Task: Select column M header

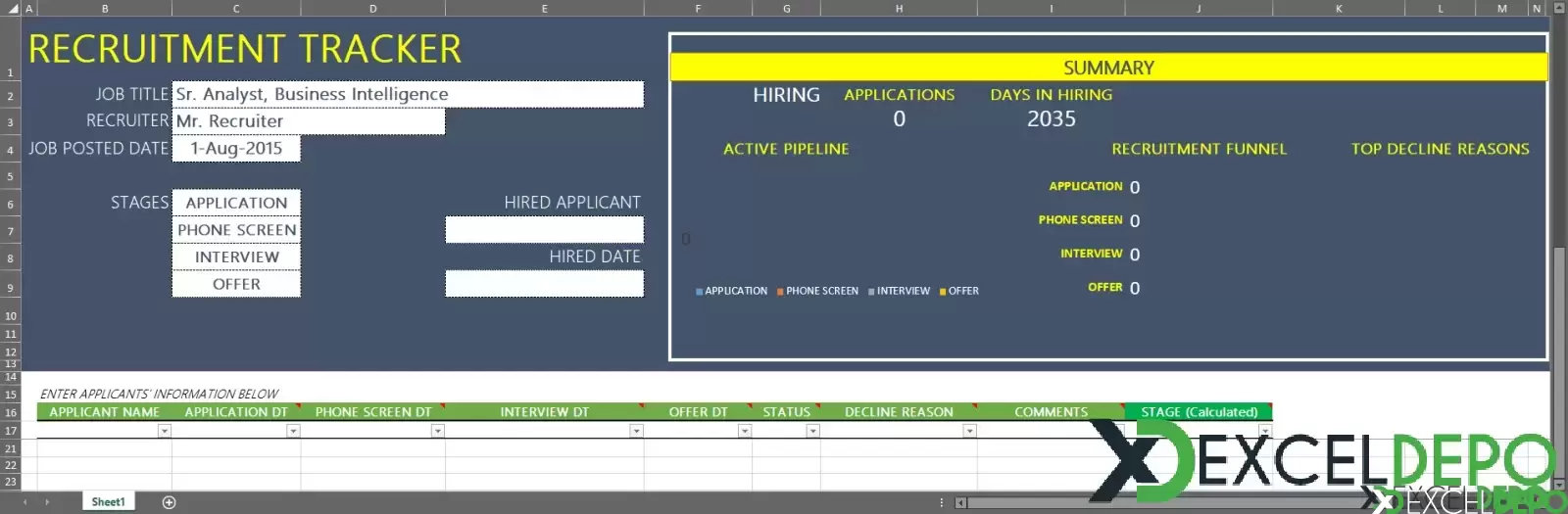Action: pos(1502,8)
